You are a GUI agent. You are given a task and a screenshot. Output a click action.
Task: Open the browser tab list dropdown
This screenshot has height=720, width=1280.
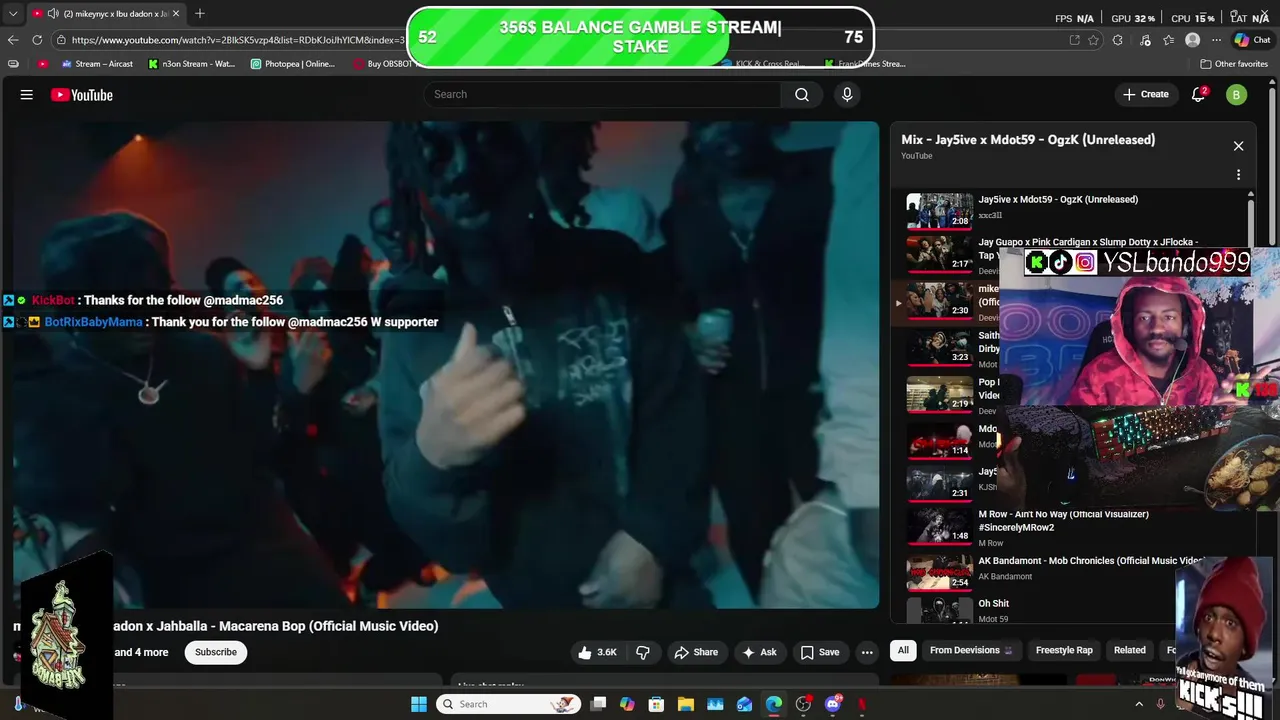tap(13, 14)
